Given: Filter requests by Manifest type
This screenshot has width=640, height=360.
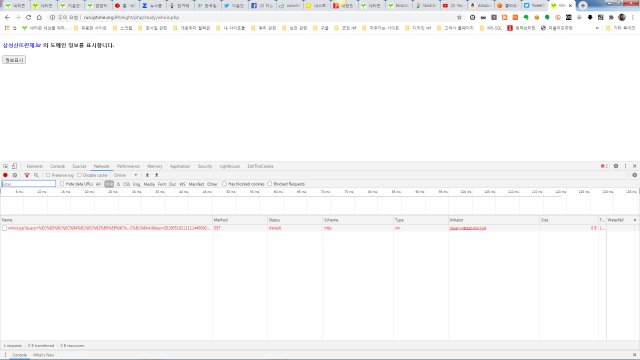Looking at the screenshot, I should tap(196, 184).
